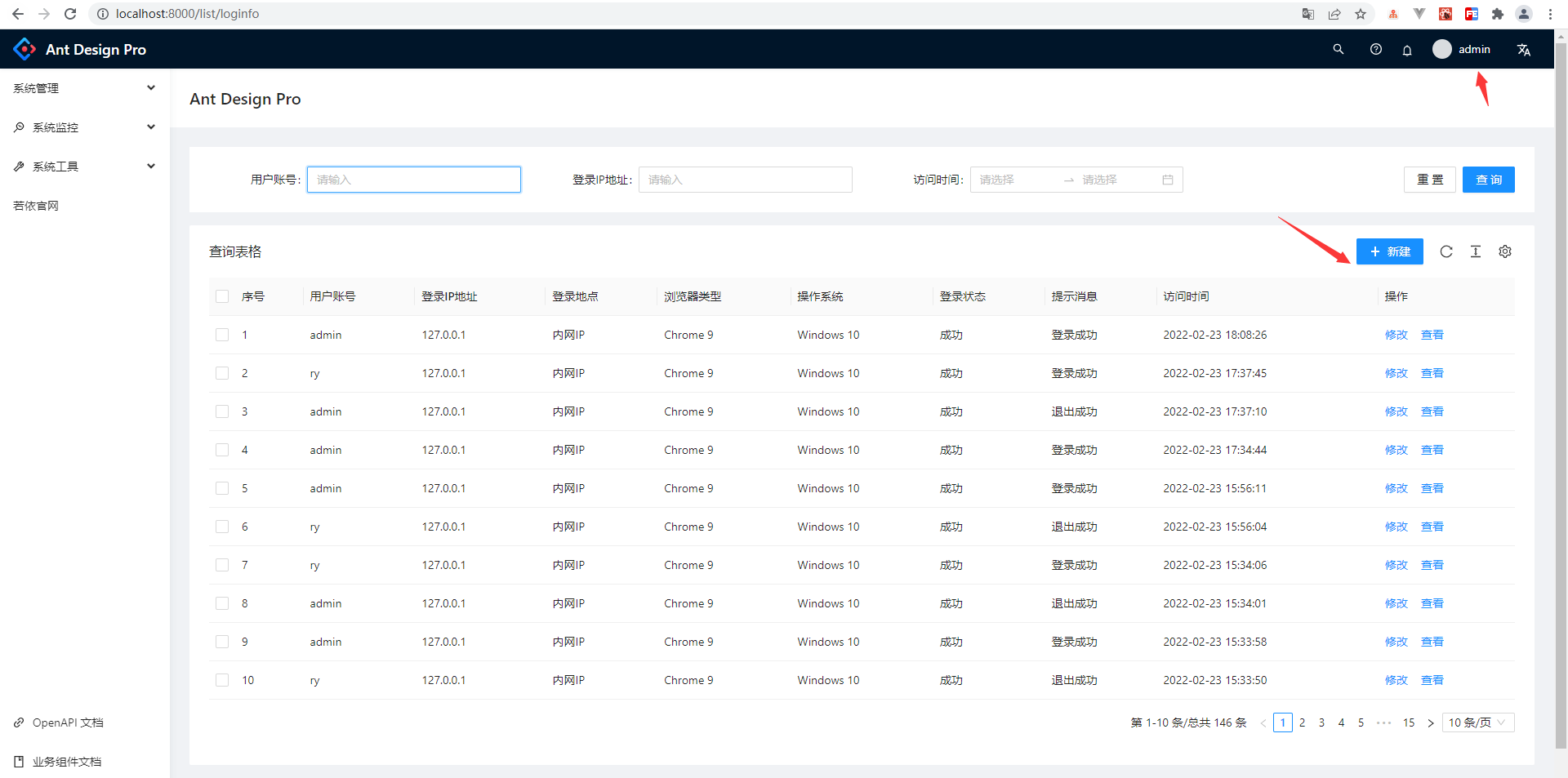Click 修改 for row 1

pyautogui.click(x=1396, y=335)
